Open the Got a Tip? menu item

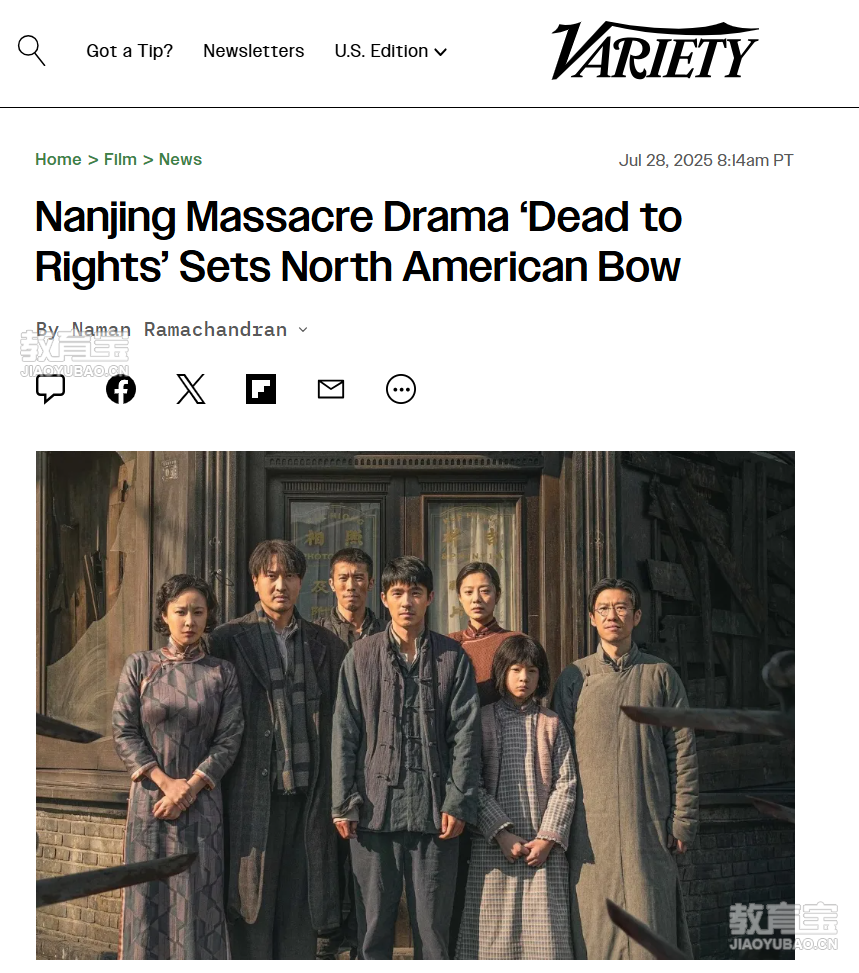tap(130, 51)
